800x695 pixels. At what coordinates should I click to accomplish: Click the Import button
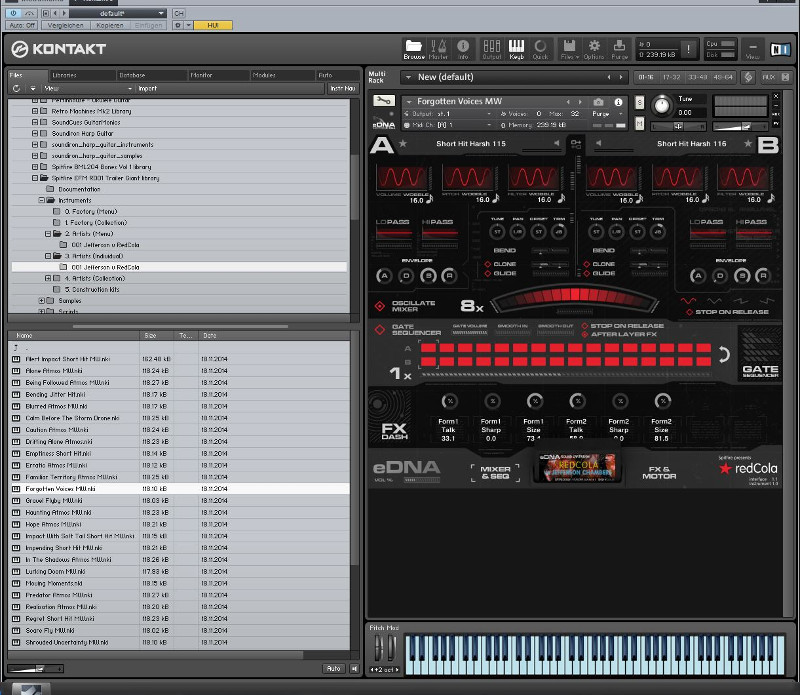point(147,88)
